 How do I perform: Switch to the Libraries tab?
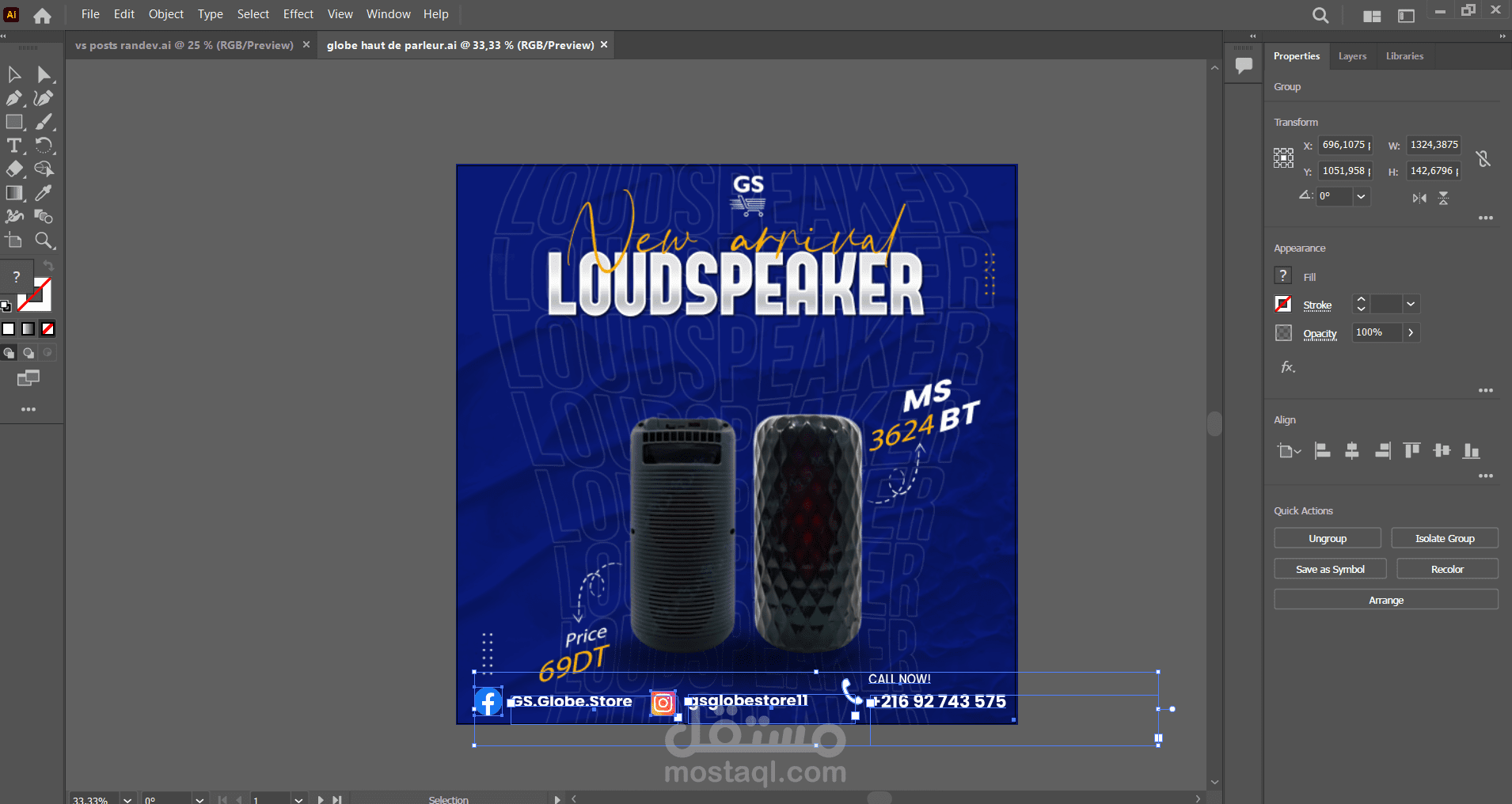(1404, 56)
